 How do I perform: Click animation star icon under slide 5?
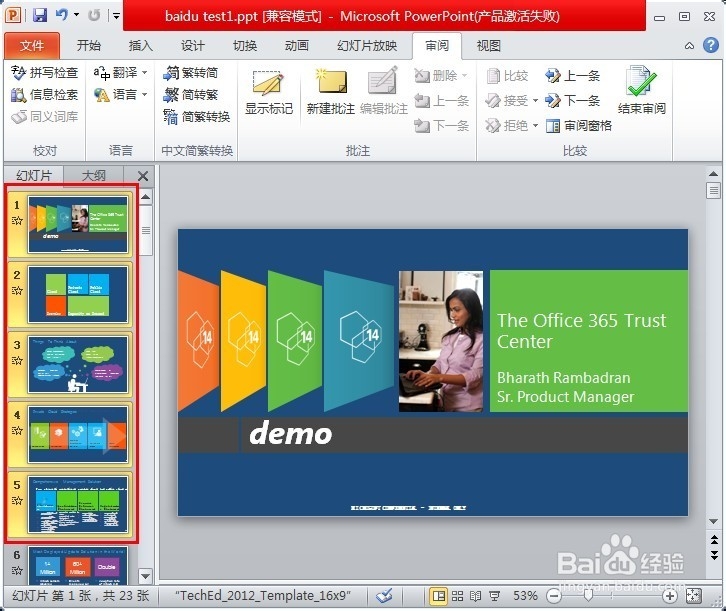[x=17, y=500]
